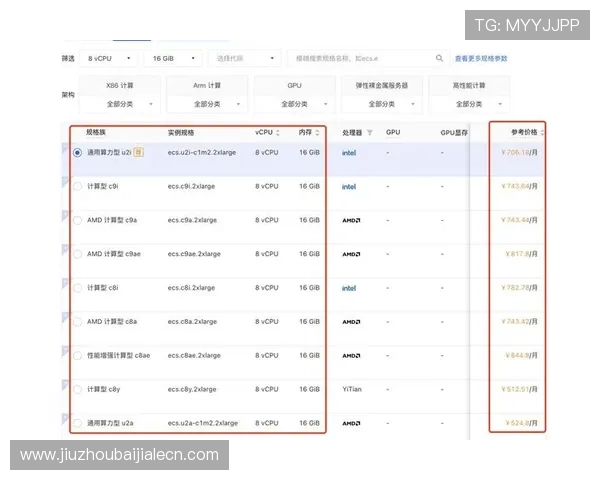Click ecs.c8i.2xlarge instance name
This screenshot has width=600, height=480.
pyautogui.click(x=191, y=288)
